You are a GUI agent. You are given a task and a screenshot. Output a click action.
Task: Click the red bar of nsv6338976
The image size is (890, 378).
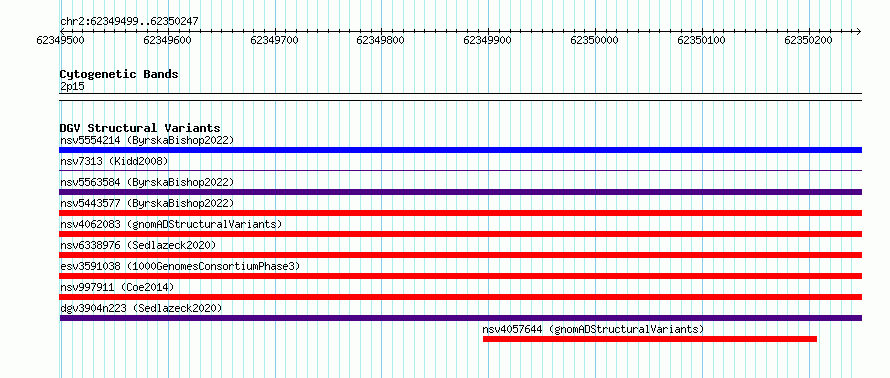[x=461, y=255]
